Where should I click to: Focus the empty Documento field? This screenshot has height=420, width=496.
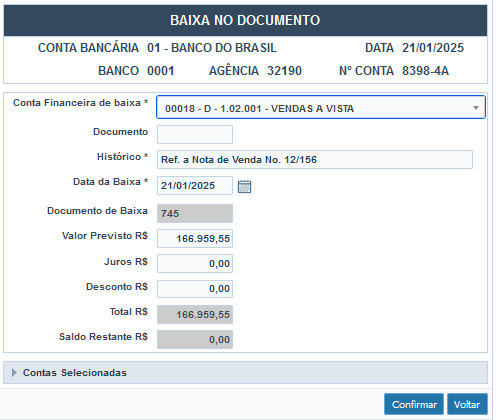click(x=195, y=134)
